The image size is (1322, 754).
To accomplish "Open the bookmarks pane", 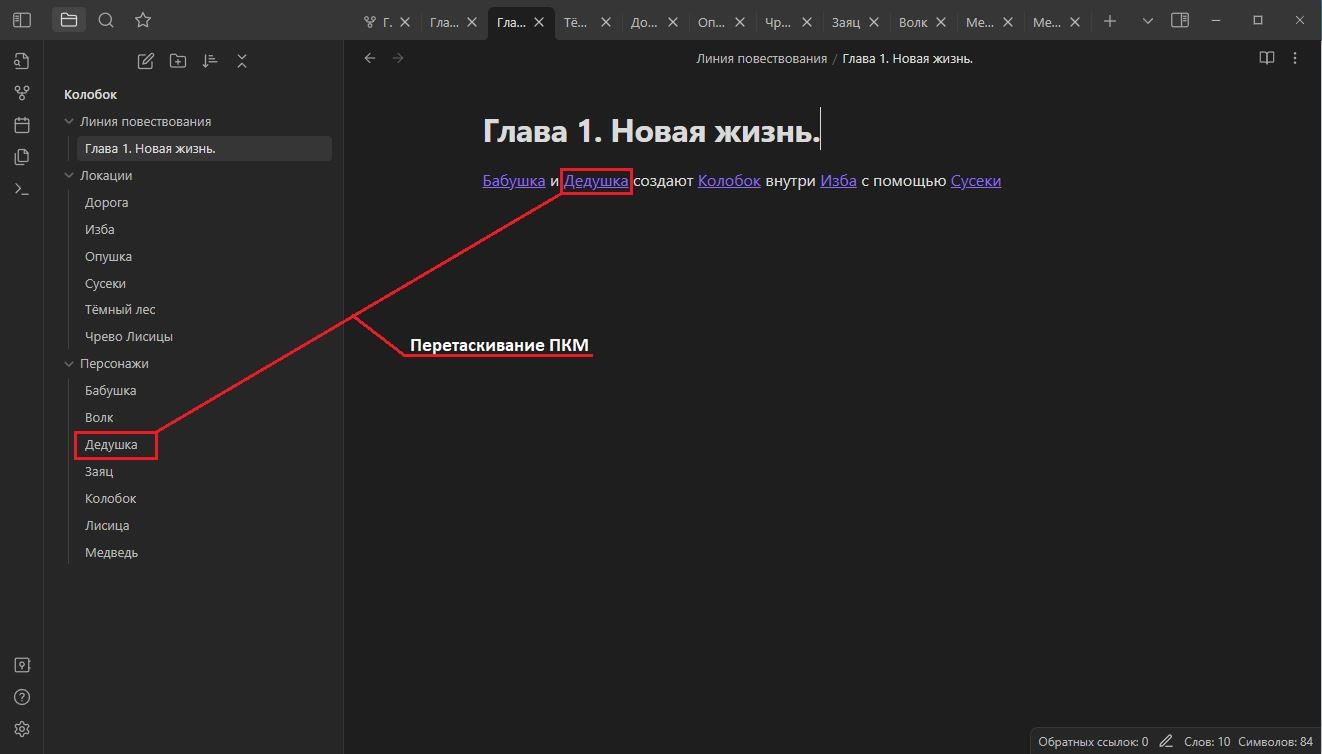I will tap(143, 20).
